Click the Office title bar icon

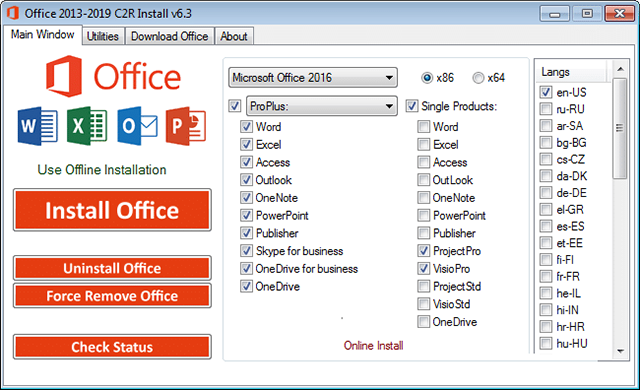[13, 13]
